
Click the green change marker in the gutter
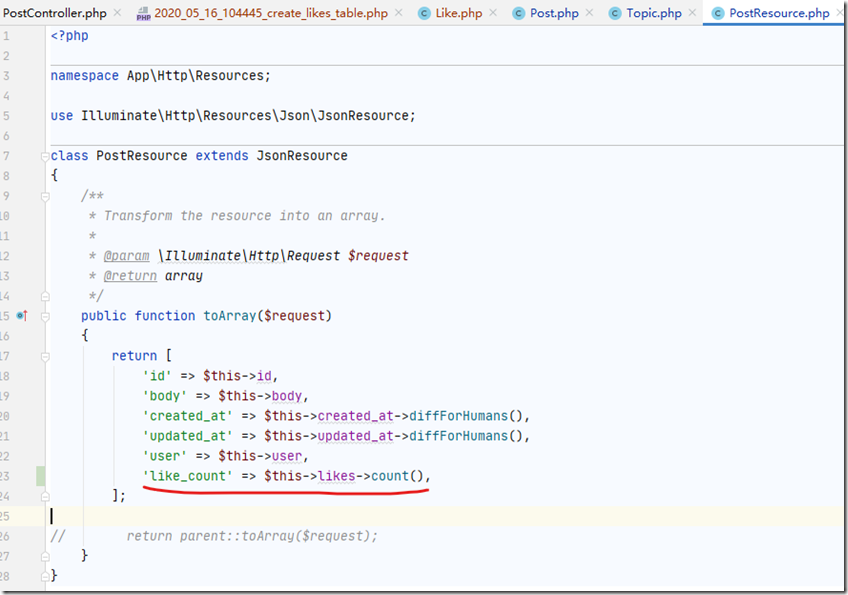click(x=41, y=476)
